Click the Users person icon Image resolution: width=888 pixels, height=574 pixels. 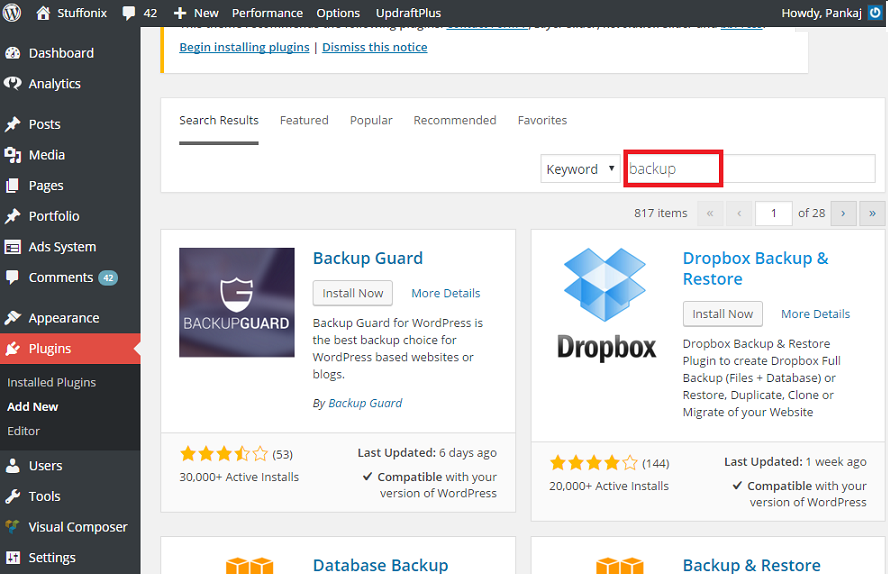click(x=12, y=466)
